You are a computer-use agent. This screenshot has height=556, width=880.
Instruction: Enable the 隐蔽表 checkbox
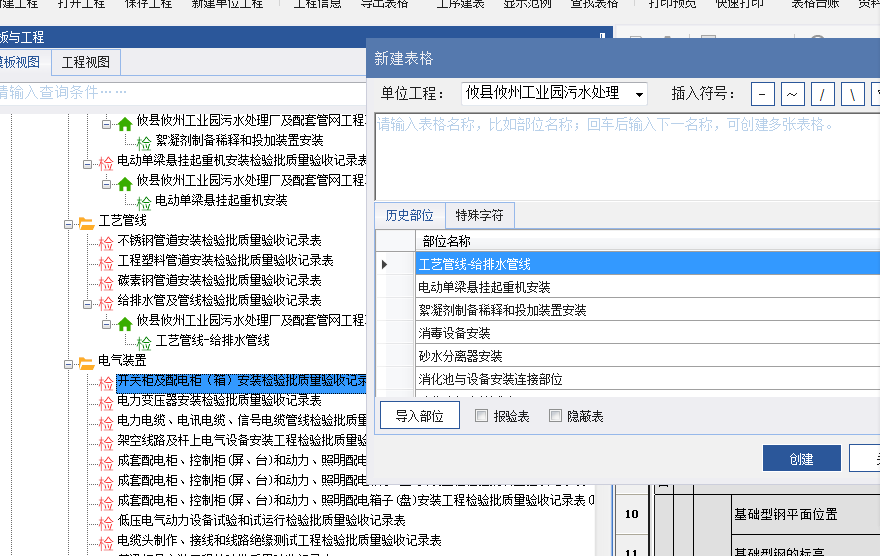555,416
